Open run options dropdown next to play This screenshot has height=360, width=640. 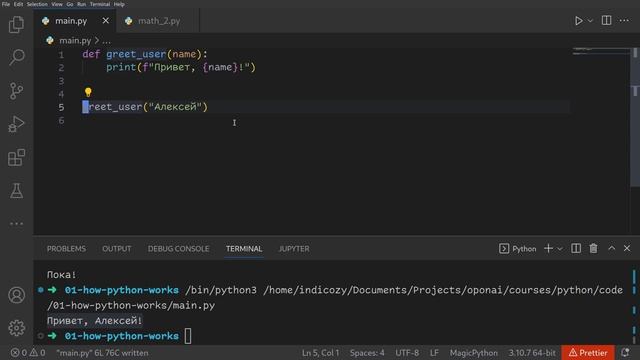coord(590,21)
